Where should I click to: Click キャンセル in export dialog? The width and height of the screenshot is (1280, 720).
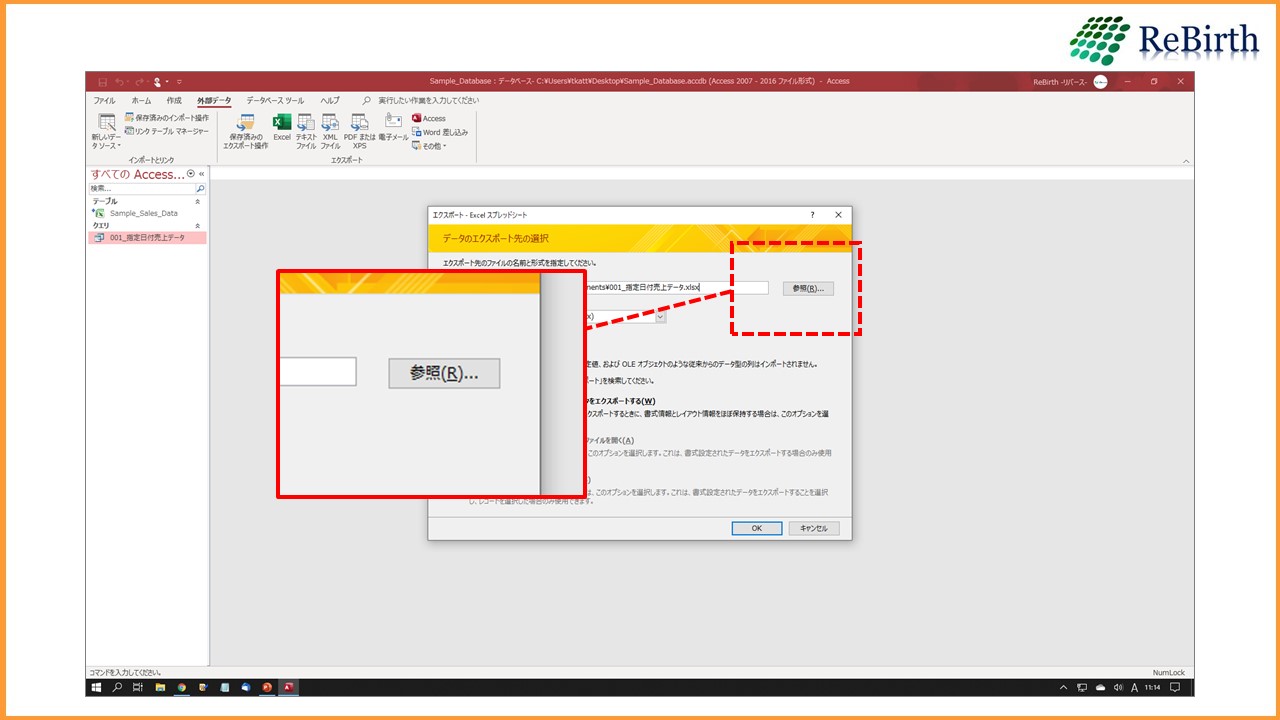(x=814, y=528)
